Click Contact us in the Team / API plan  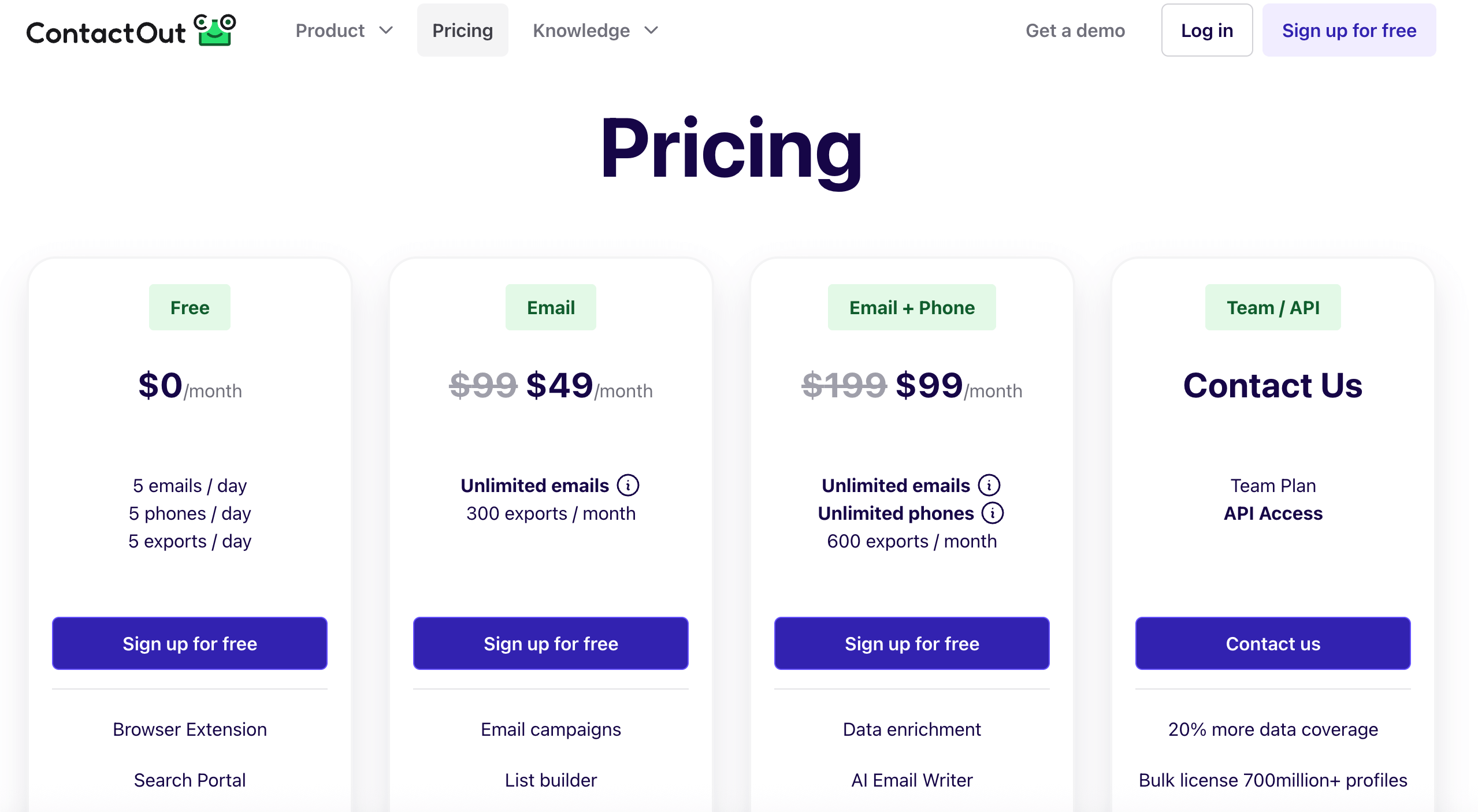(x=1272, y=643)
